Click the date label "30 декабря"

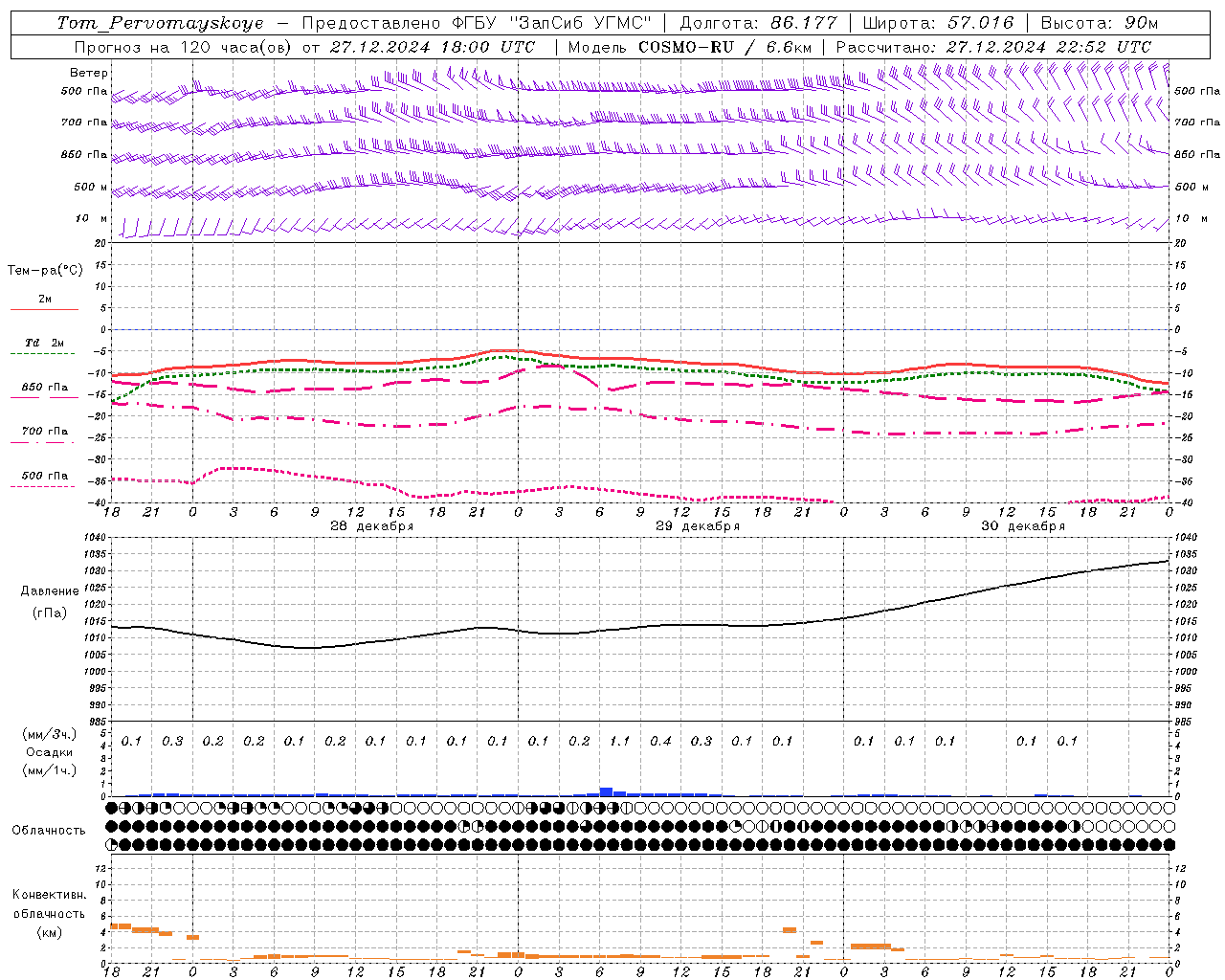pyautogui.click(x=1023, y=526)
